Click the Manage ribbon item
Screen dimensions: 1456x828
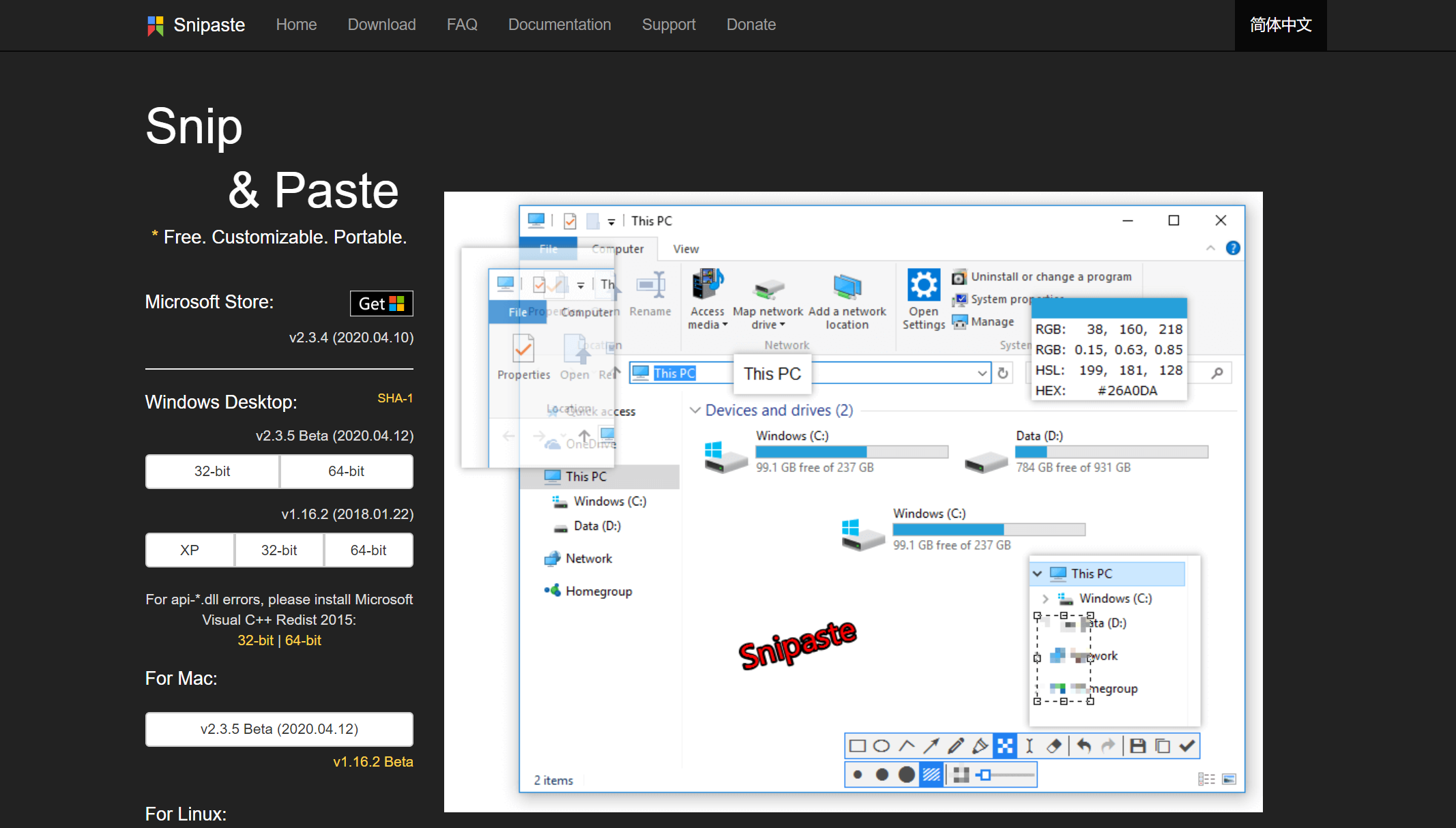[984, 322]
